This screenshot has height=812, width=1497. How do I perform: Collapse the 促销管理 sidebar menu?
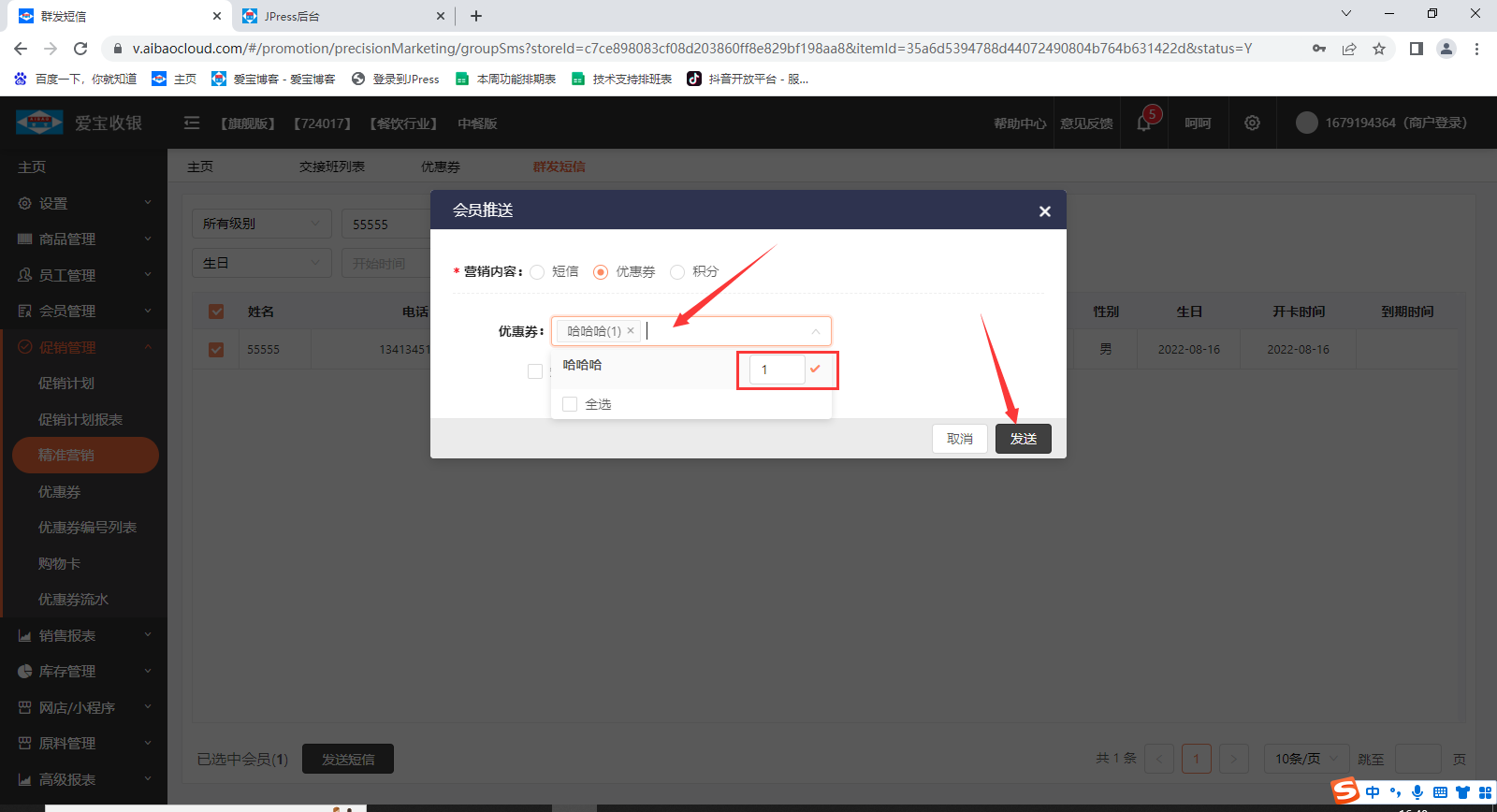coord(83,347)
